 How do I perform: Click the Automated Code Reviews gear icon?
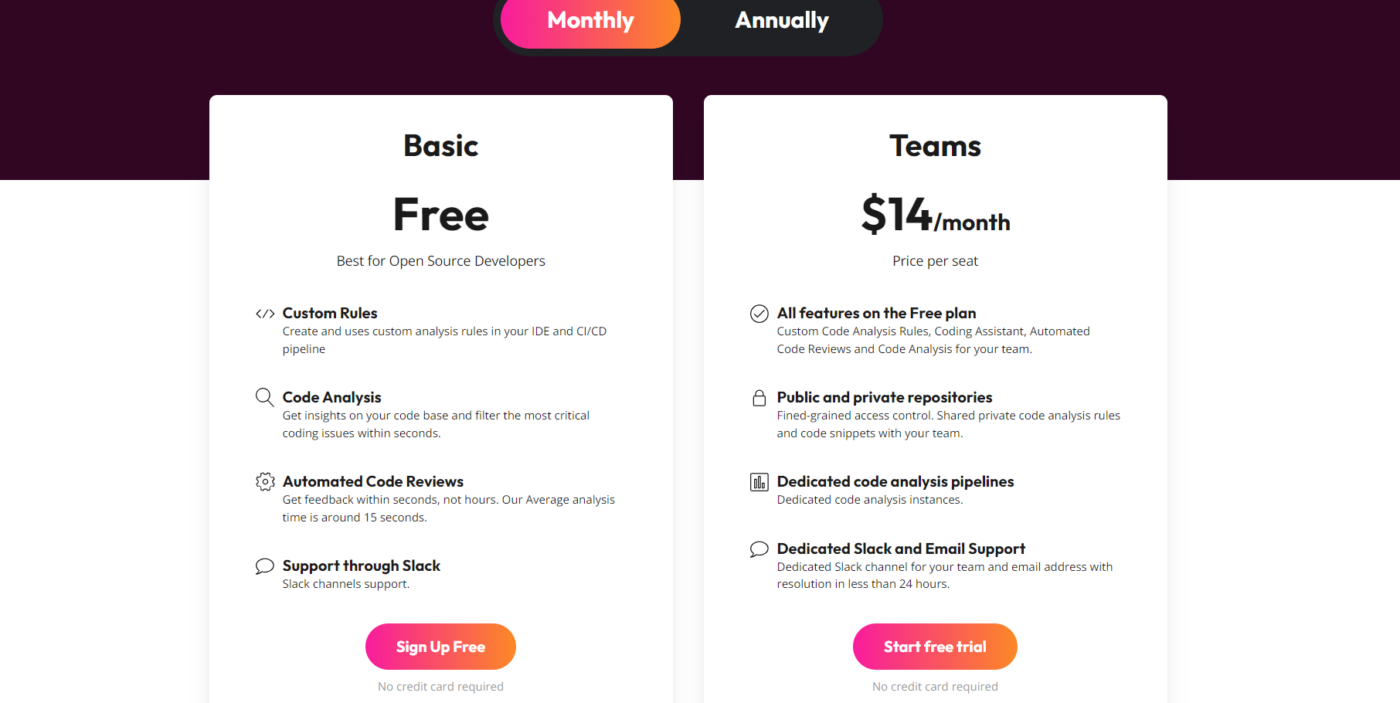coord(265,482)
